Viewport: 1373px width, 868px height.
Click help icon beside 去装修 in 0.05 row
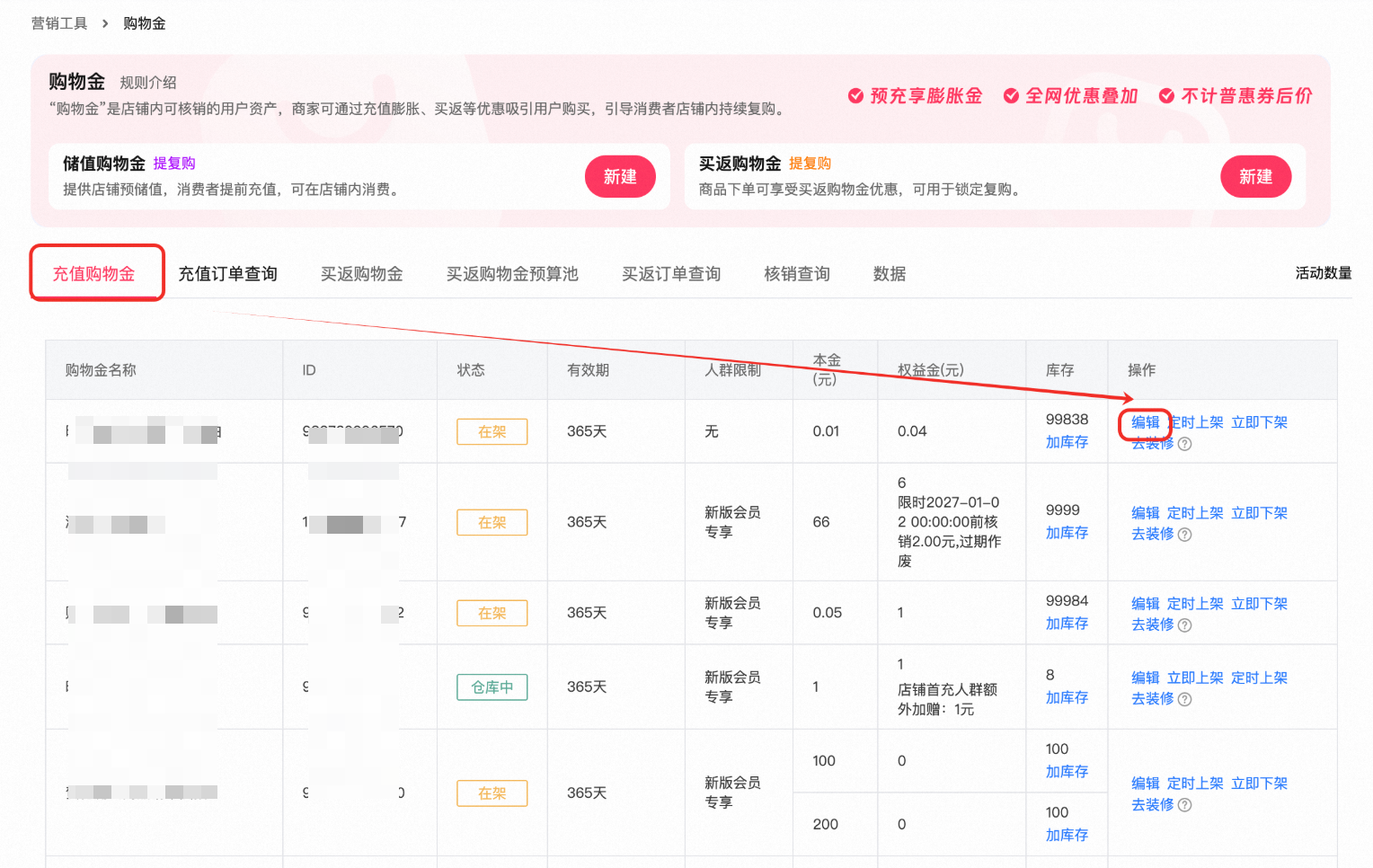pos(1185,625)
